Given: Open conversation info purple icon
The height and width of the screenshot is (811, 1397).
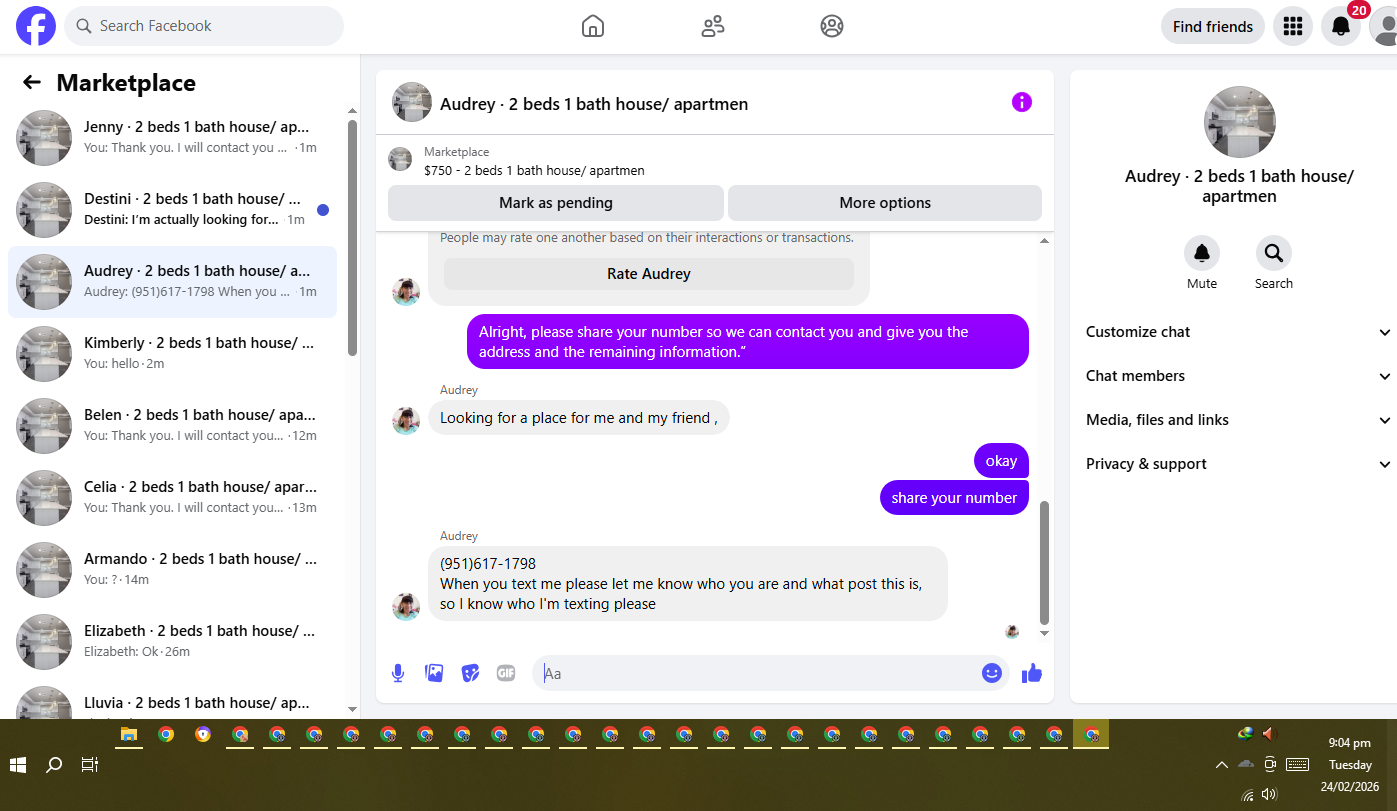Looking at the screenshot, I should point(1021,102).
